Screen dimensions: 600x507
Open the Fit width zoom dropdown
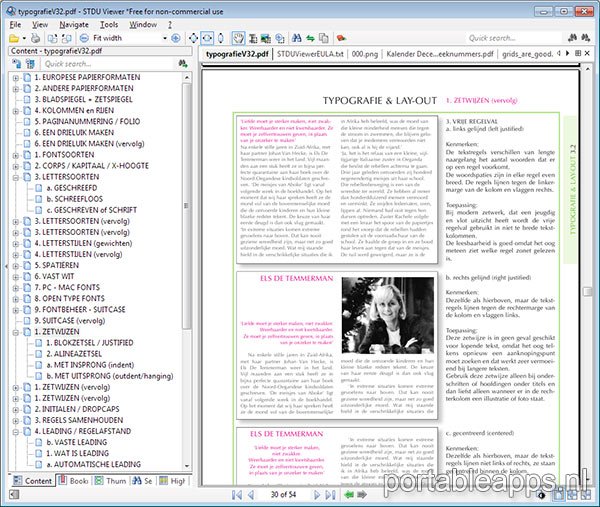[165, 38]
